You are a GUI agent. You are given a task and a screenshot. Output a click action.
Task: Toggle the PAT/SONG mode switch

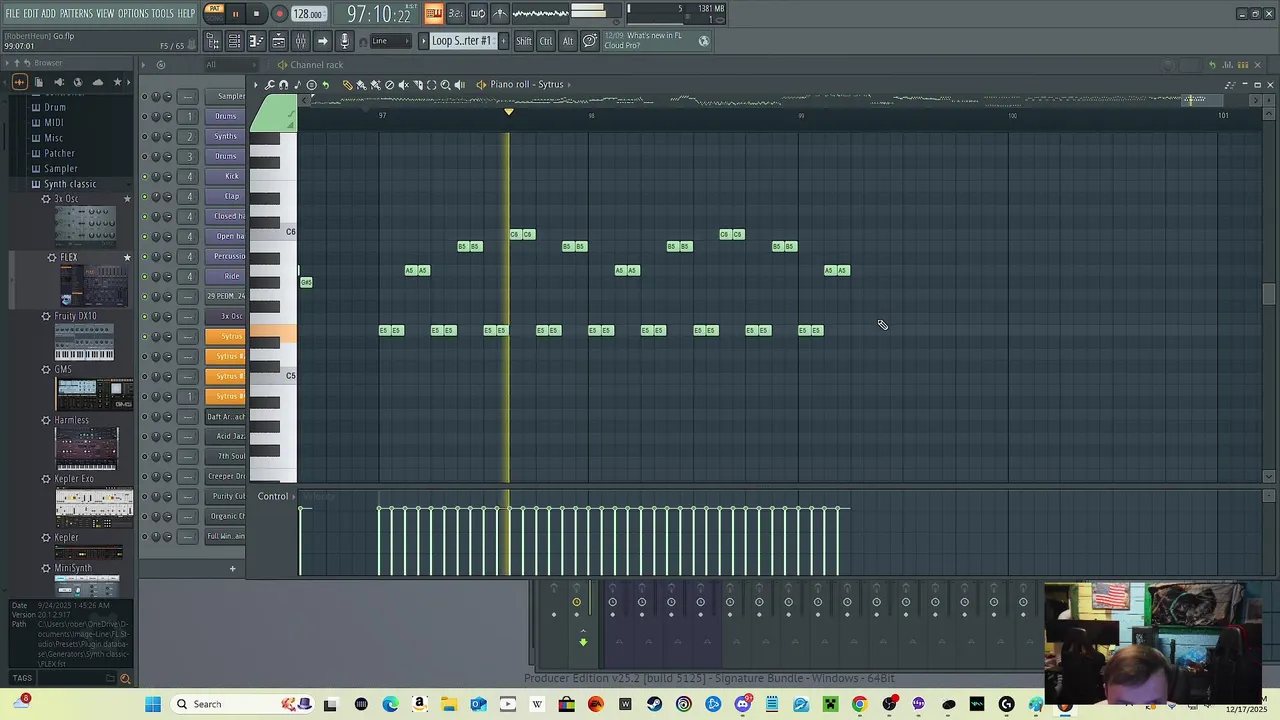coord(214,13)
